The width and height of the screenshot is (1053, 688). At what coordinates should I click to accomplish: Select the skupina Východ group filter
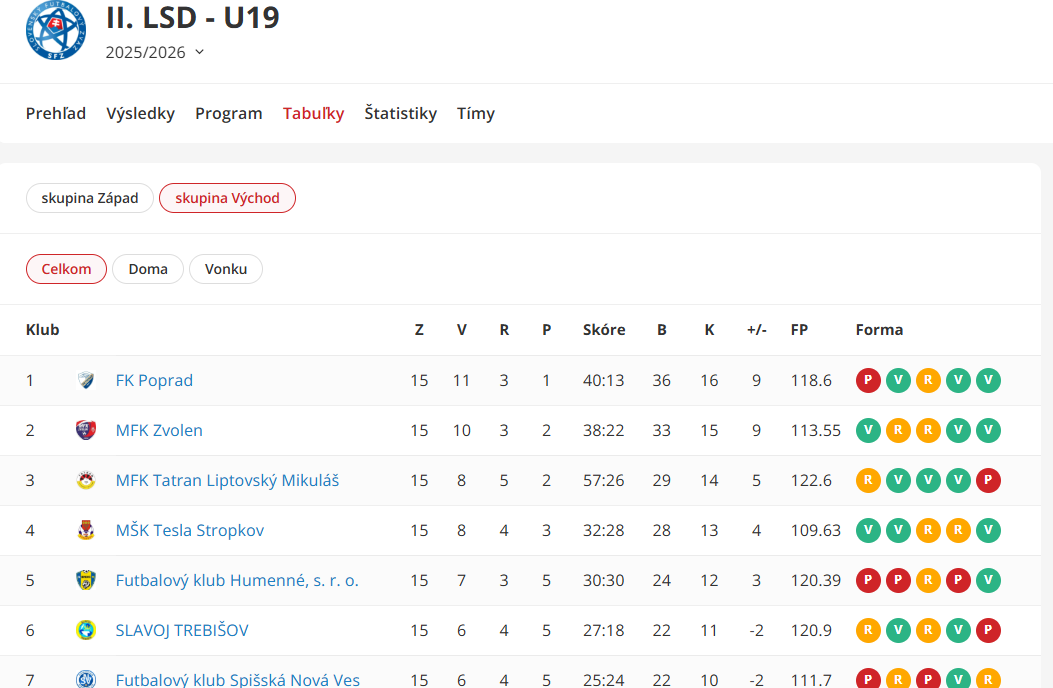click(227, 198)
